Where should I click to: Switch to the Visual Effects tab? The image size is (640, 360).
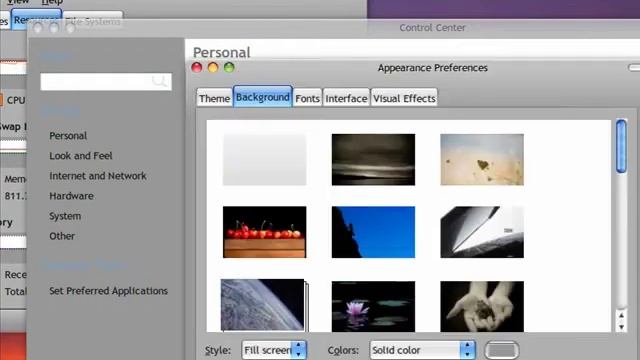tap(404, 98)
